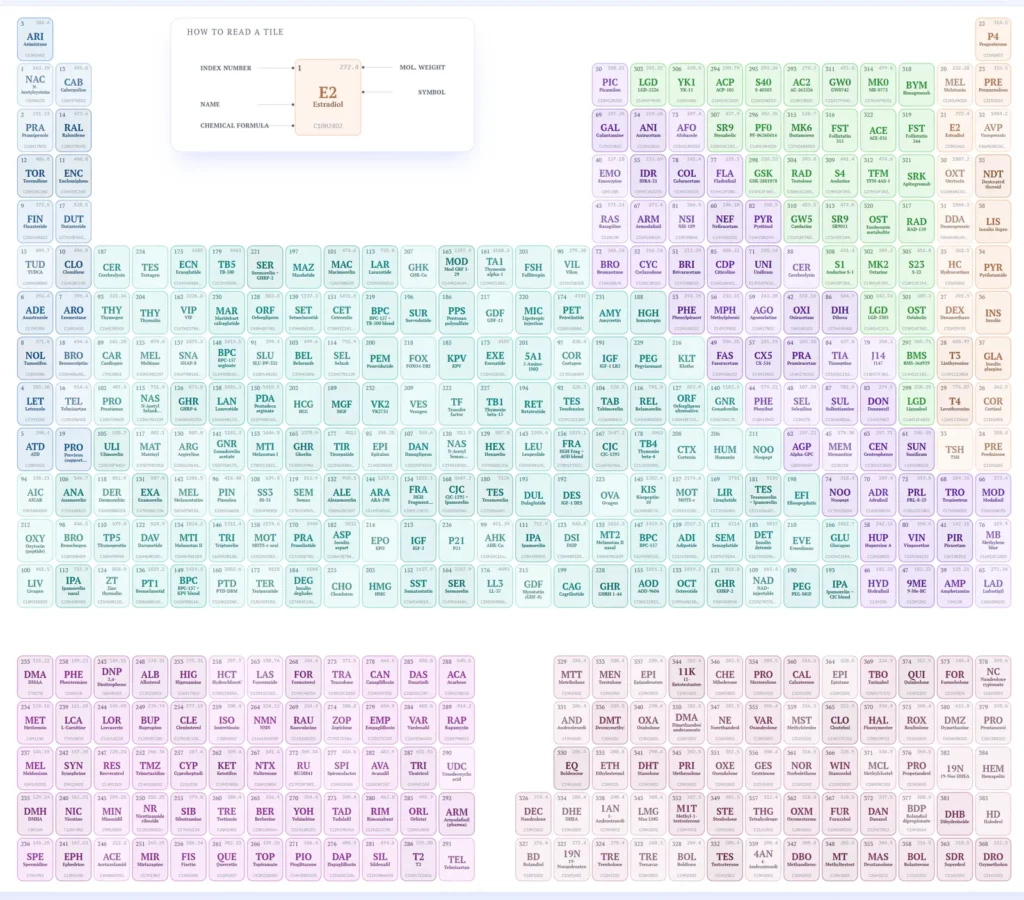
Task: Click the LIS Insulin lispro tile
Action: click(993, 221)
